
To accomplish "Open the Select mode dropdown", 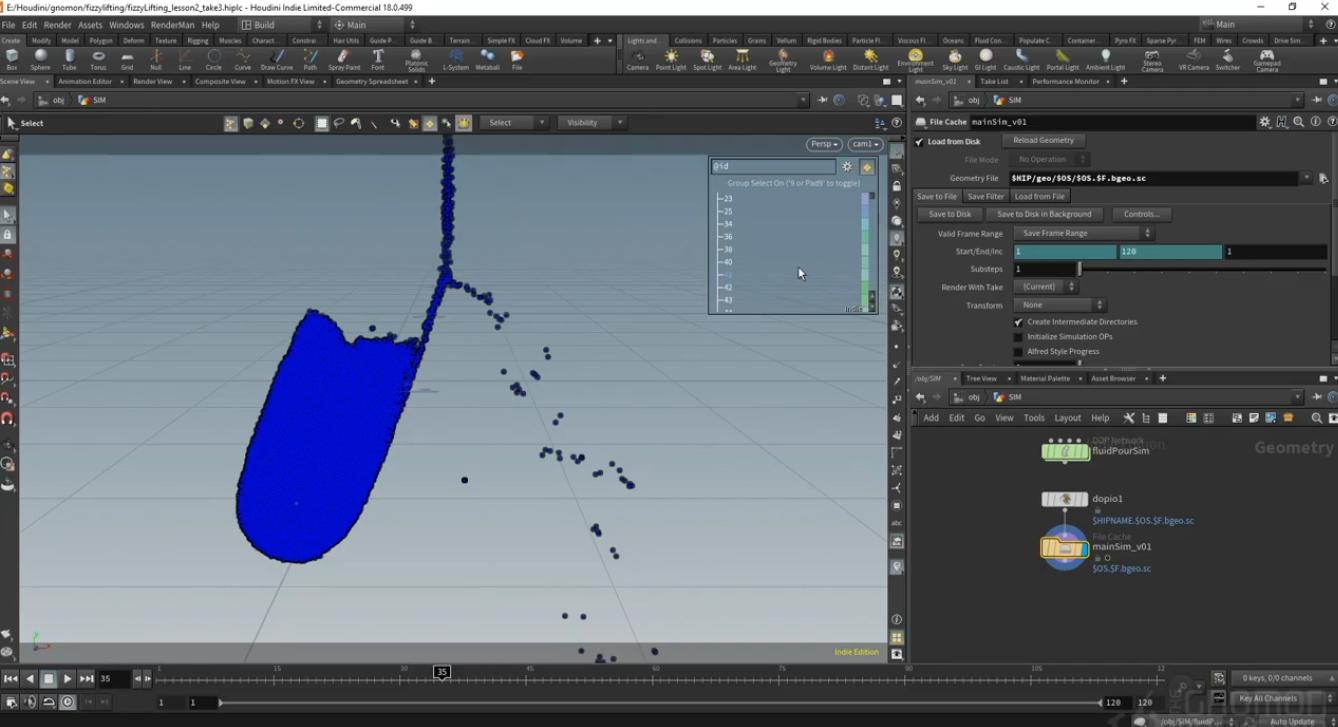I will tap(514, 123).
